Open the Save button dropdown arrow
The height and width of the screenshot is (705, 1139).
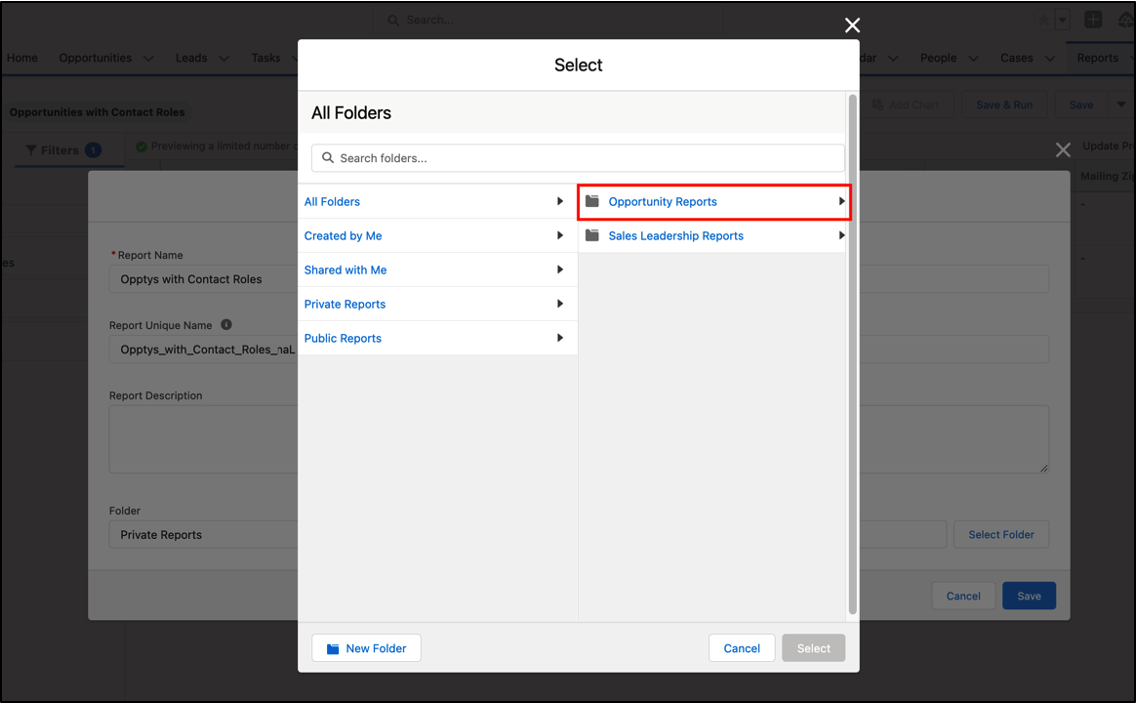1120,105
